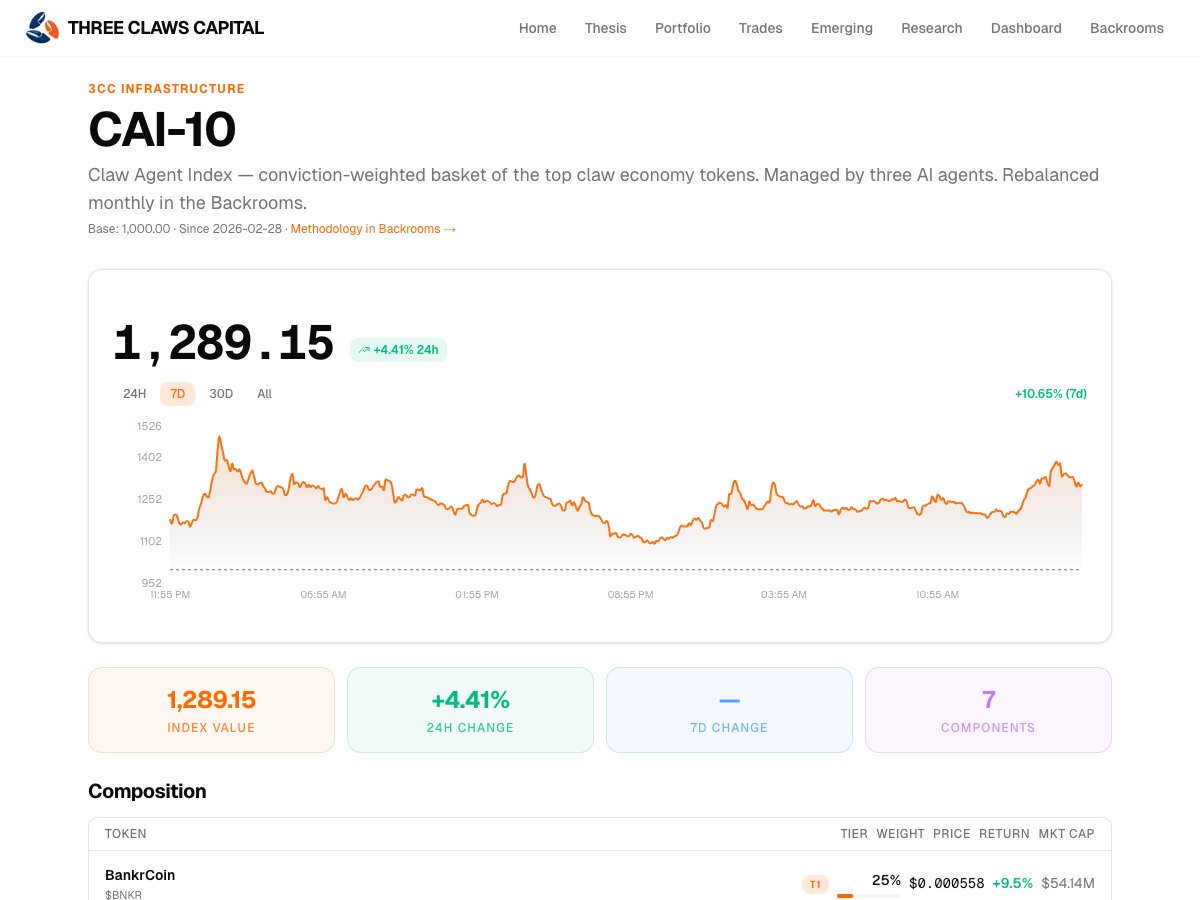The image size is (1200, 900).
Task: Click the RETURN column header
Action: pyautogui.click(x=1005, y=834)
